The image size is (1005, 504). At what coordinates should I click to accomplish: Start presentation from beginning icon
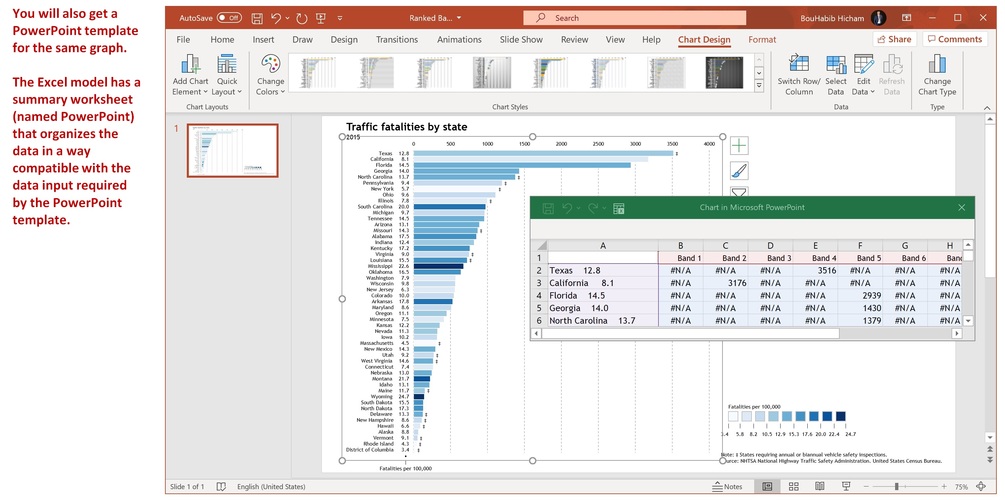click(x=321, y=18)
